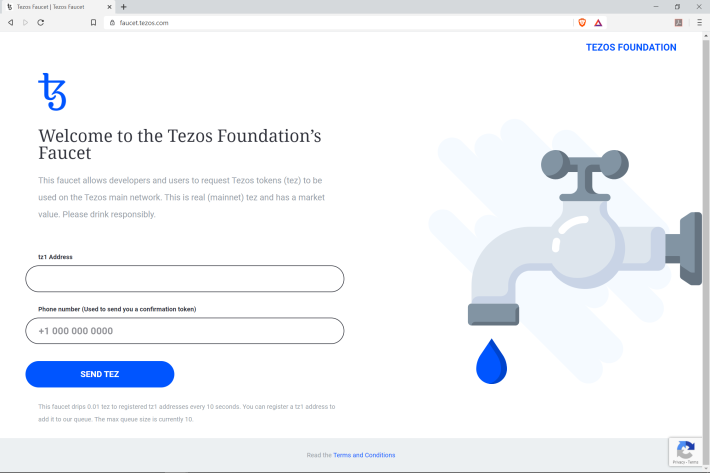Open a new tab with plus button

[x=124, y=7]
